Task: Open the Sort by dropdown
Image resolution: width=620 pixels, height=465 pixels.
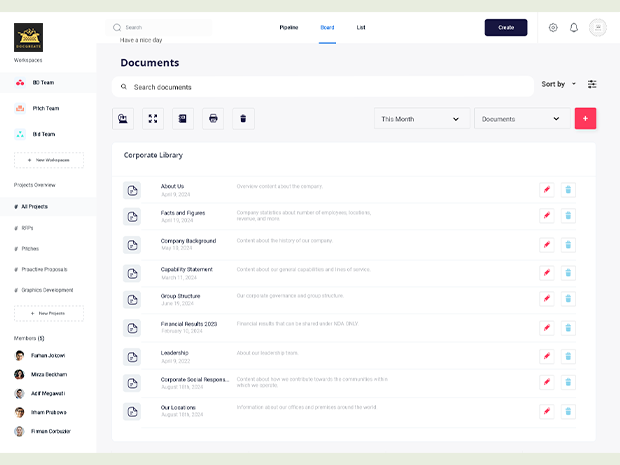Action: click(x=559, y=84)
